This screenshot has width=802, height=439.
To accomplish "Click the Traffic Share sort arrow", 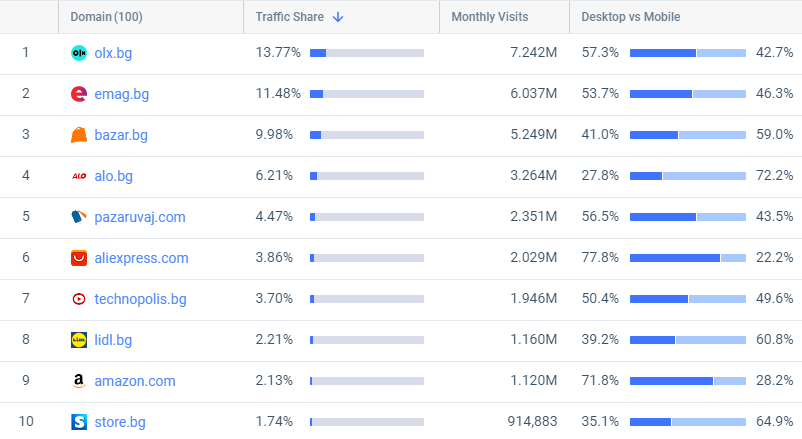I will (338, 17).
